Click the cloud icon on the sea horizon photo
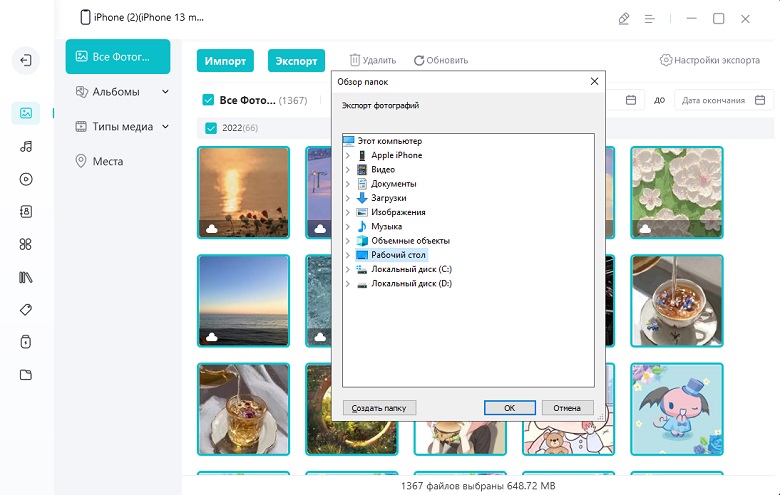Screen dimensions: 780x495 pyautogui.click(x=212, y=337)
